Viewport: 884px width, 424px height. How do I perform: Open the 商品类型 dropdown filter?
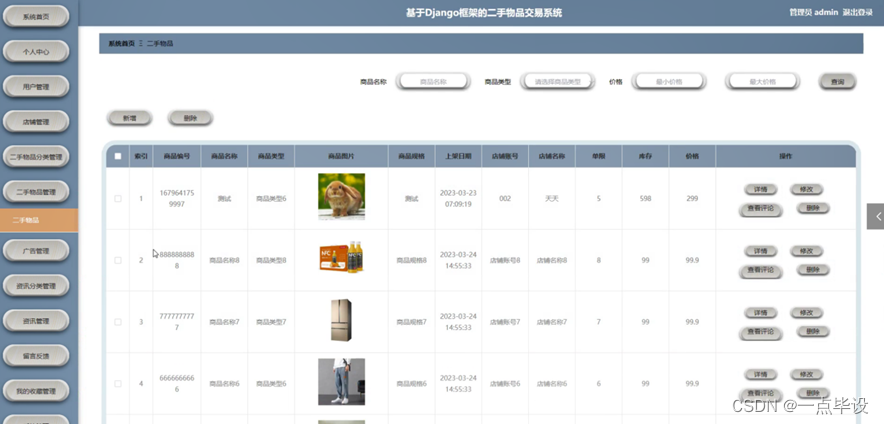pyautogui.click(x=557, y=82)
